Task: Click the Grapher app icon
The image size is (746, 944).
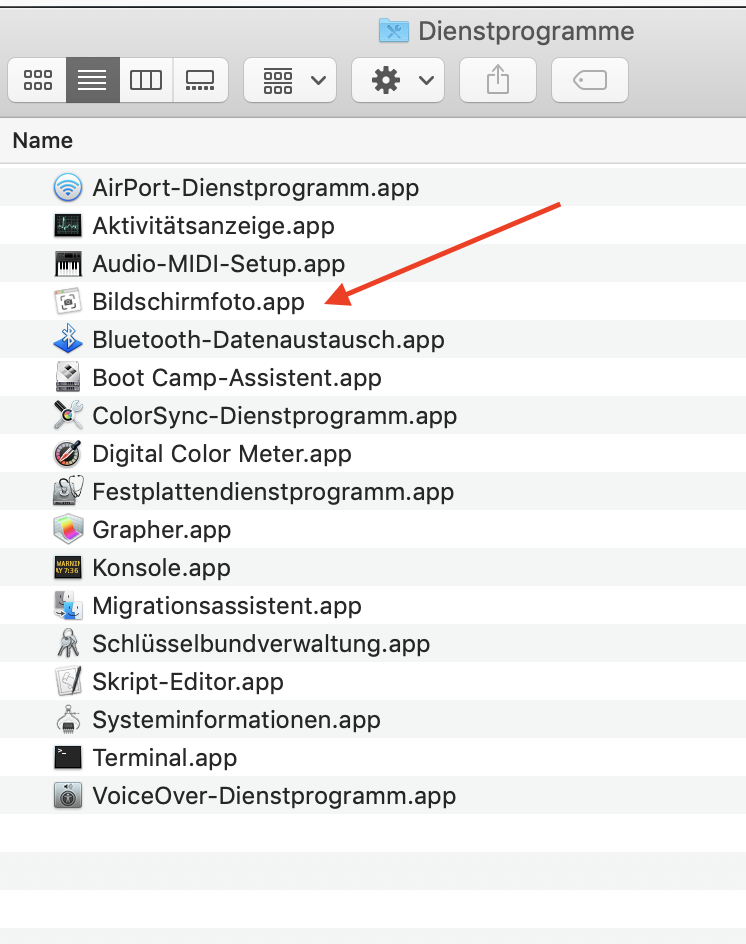Action: (67, 530)
